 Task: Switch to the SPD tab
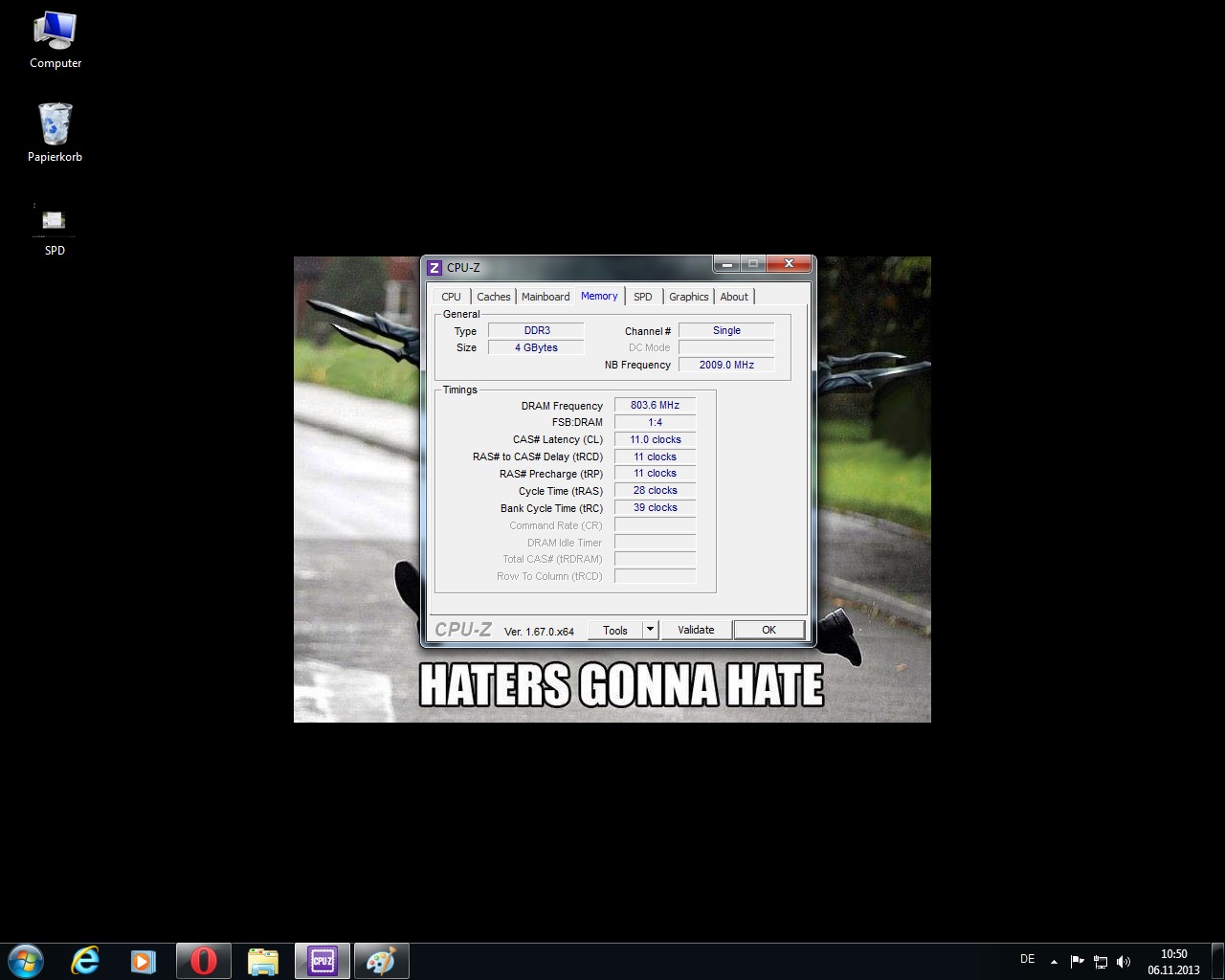(x=643, y=297)
